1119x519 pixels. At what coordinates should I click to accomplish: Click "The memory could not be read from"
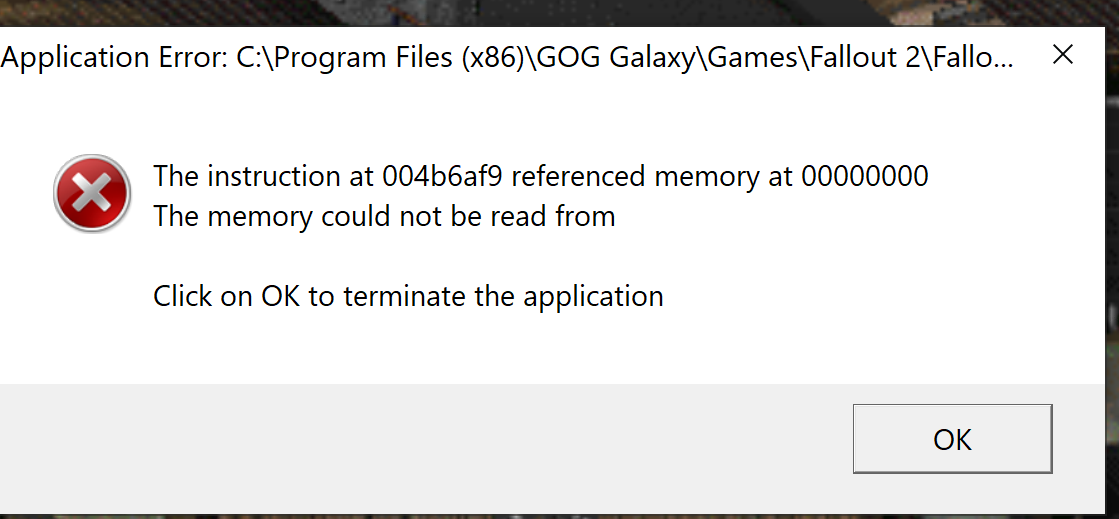[x=384, y=216]
